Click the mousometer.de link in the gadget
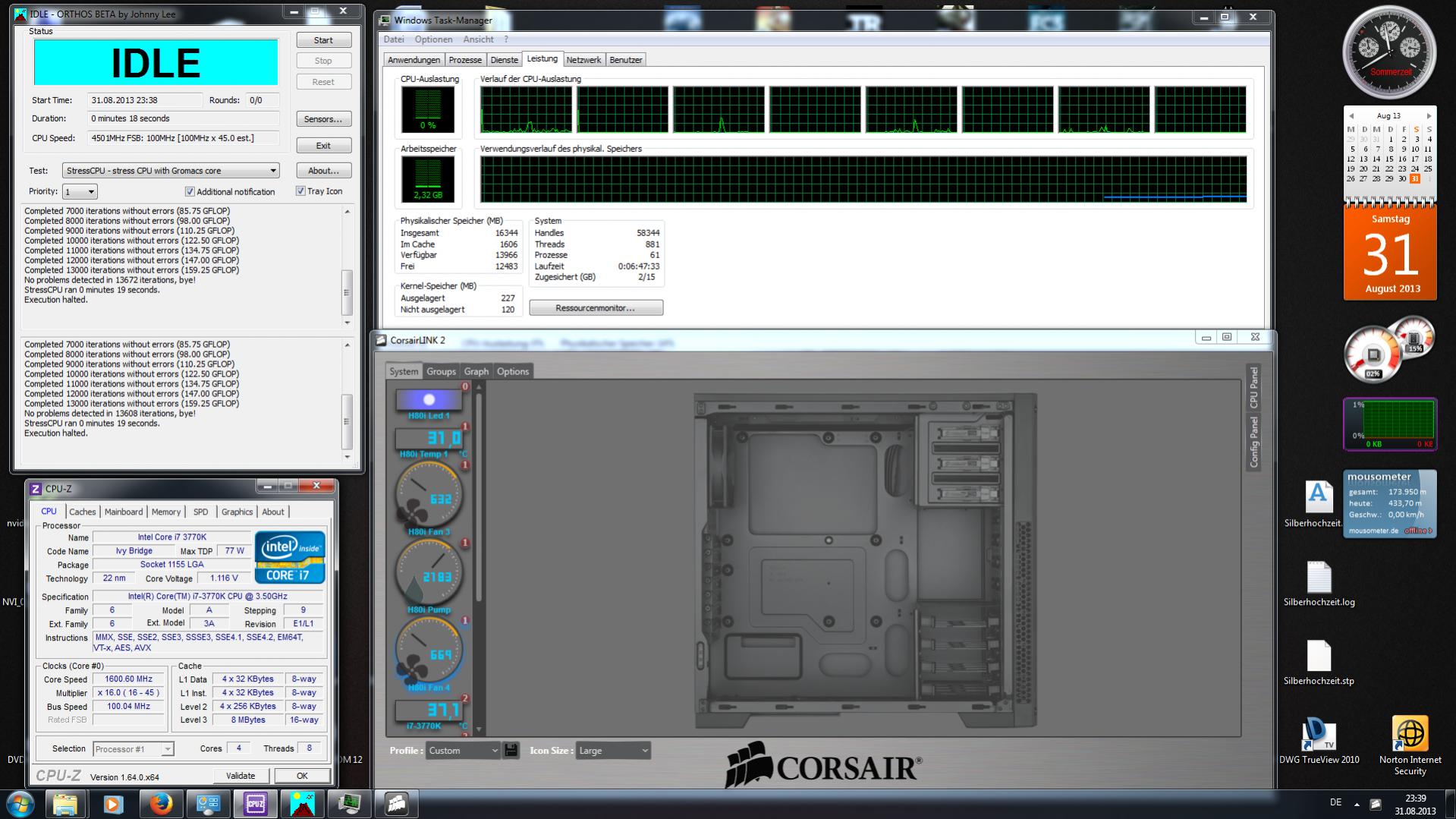Viewport: 1456px width, 819px height. 1373,531
